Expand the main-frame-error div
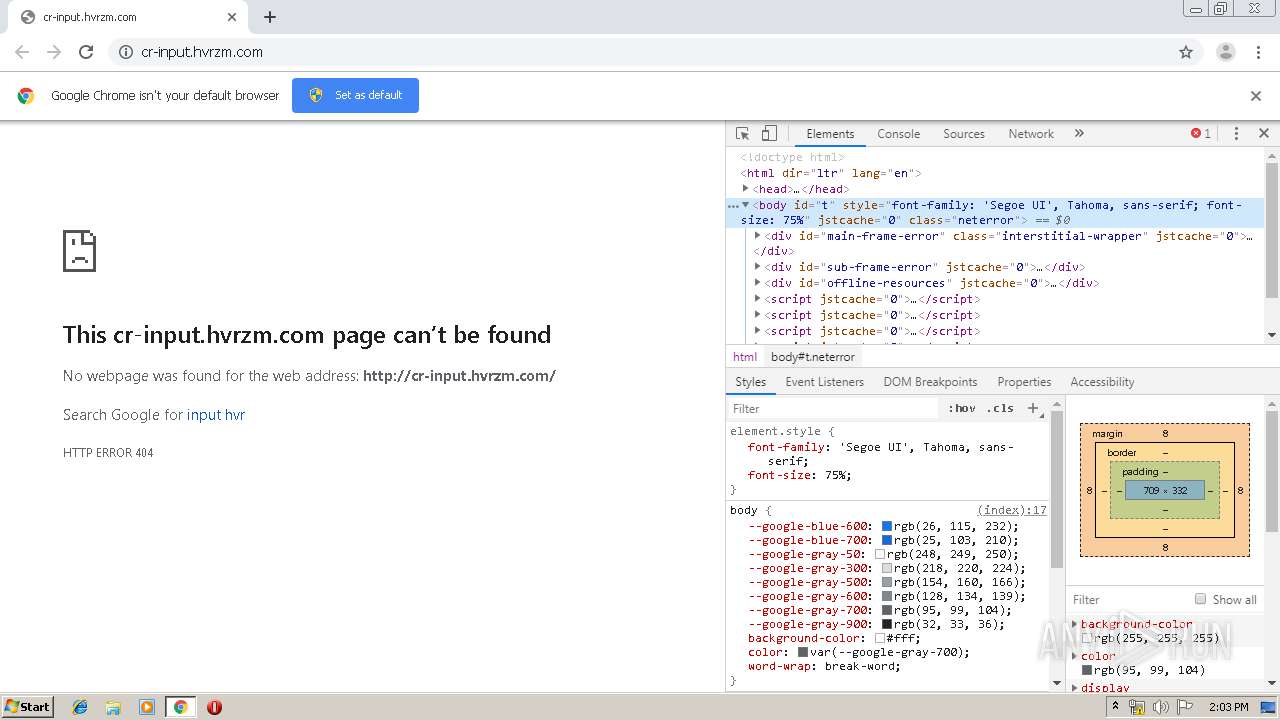 (758, 235)
